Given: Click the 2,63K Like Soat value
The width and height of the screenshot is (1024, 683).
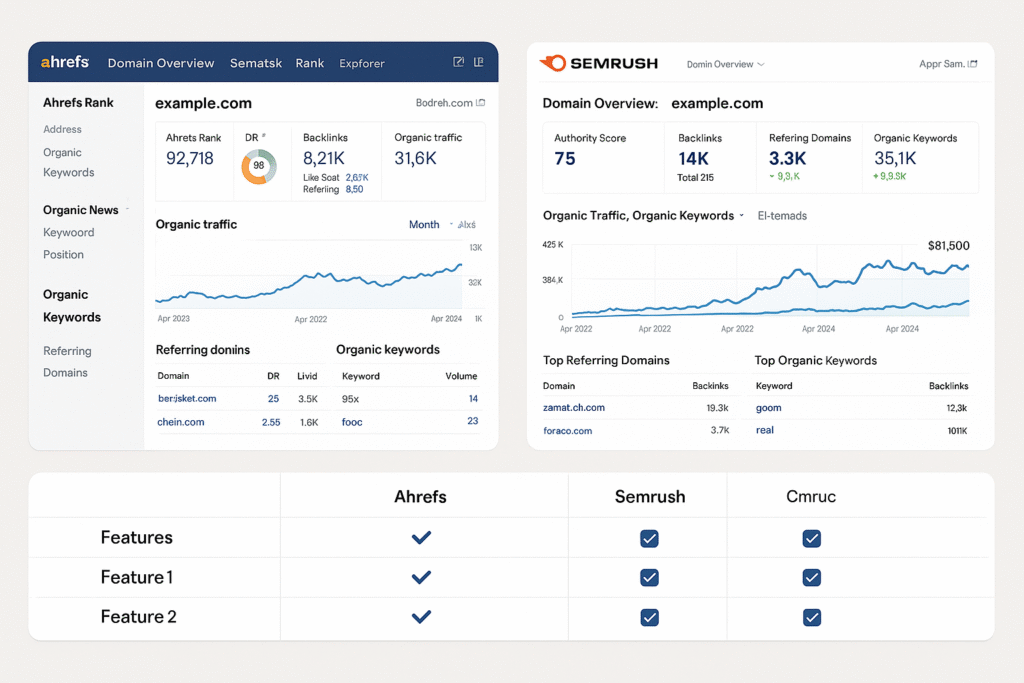Looking at the screenshot, I should click(357, 178).
